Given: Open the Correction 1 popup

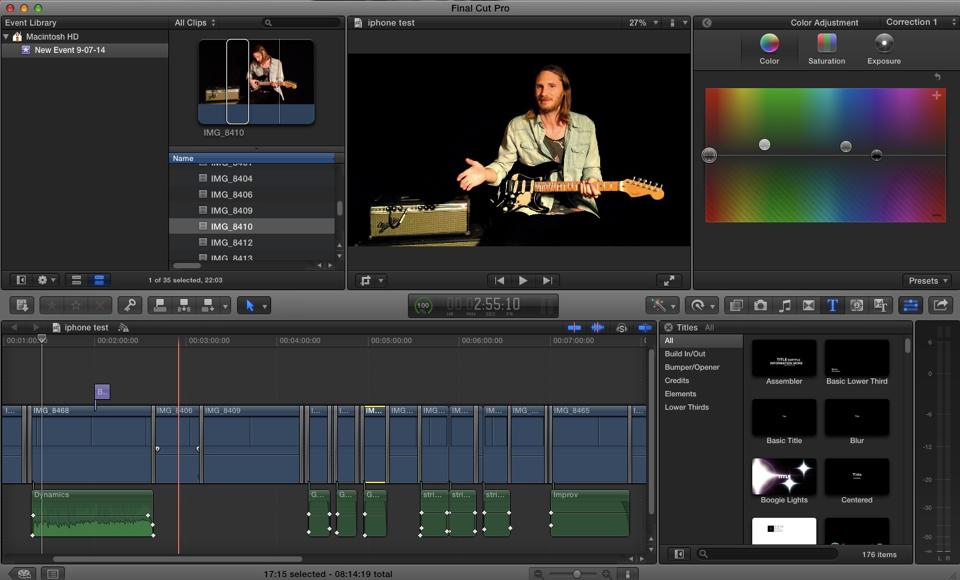Looking at the screenshot, I should [920, 22].
